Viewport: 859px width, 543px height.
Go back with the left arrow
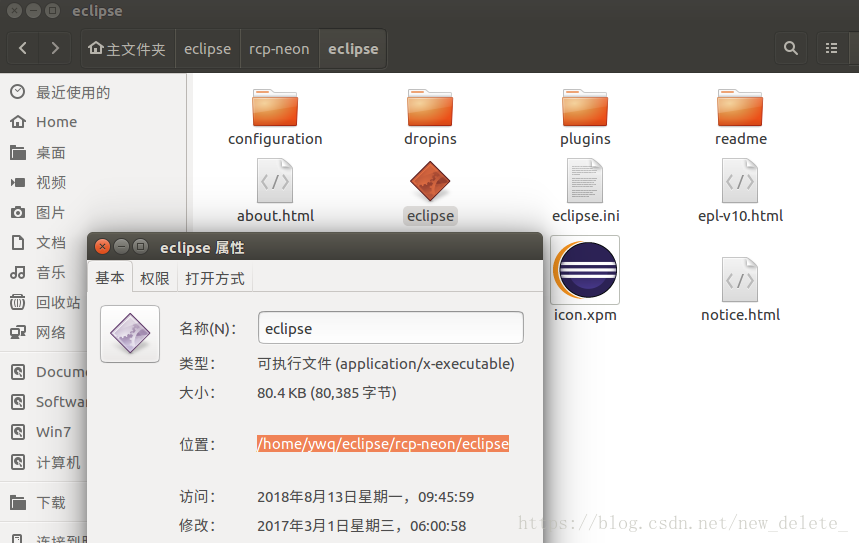[23, 48]
